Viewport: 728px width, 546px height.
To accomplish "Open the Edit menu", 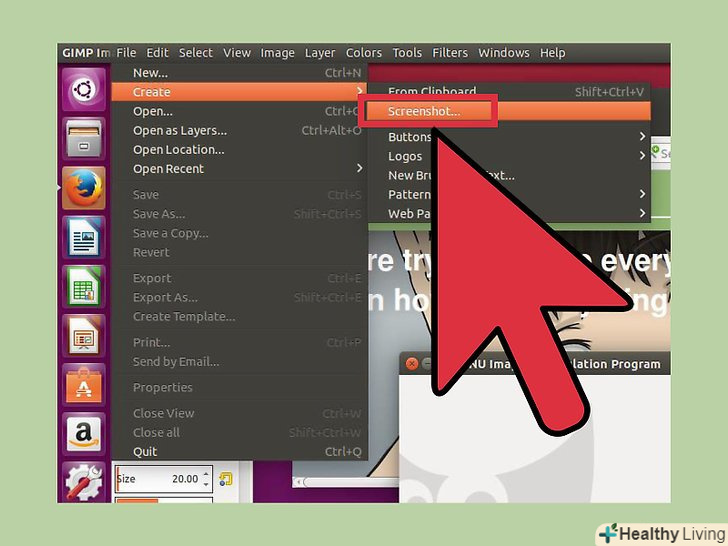I will click(x=157, y=53).
